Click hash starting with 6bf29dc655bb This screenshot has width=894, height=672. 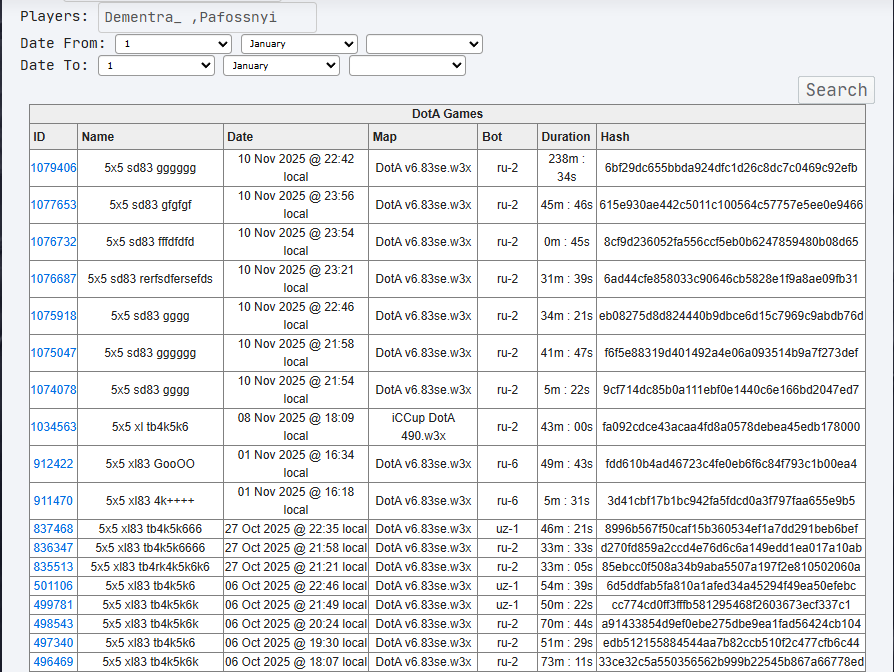coord(731,168)
